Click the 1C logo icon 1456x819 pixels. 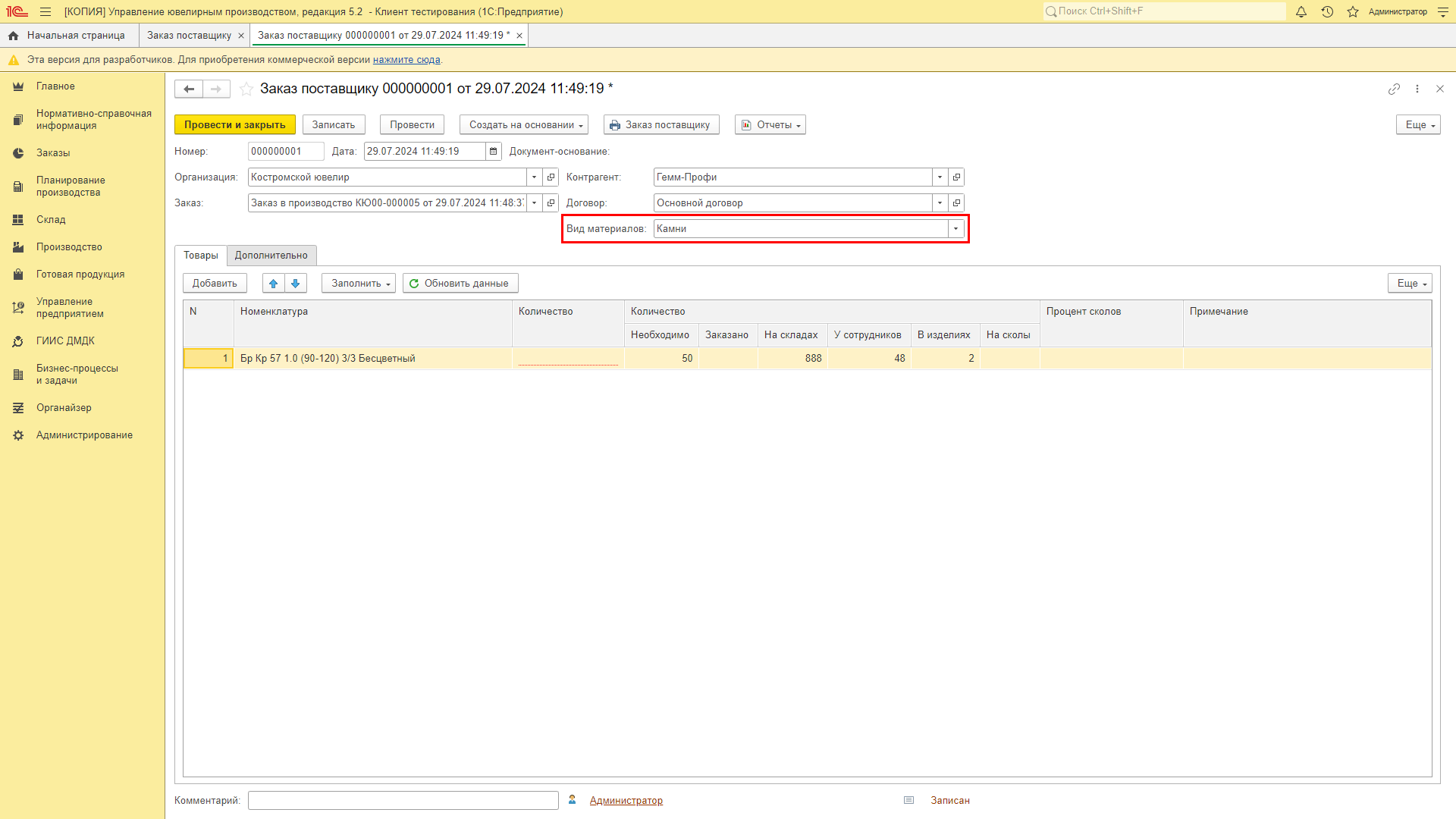(x=17, y=11)
